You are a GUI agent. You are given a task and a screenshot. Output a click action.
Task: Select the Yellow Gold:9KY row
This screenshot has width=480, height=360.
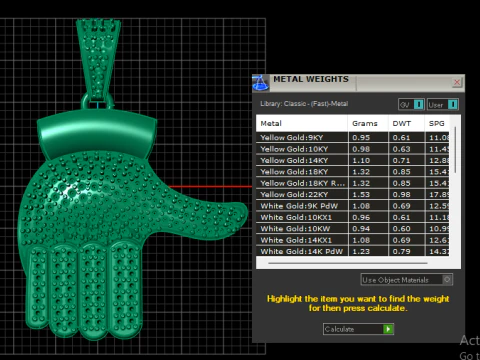pyautogui.click(x=352, y=138)
